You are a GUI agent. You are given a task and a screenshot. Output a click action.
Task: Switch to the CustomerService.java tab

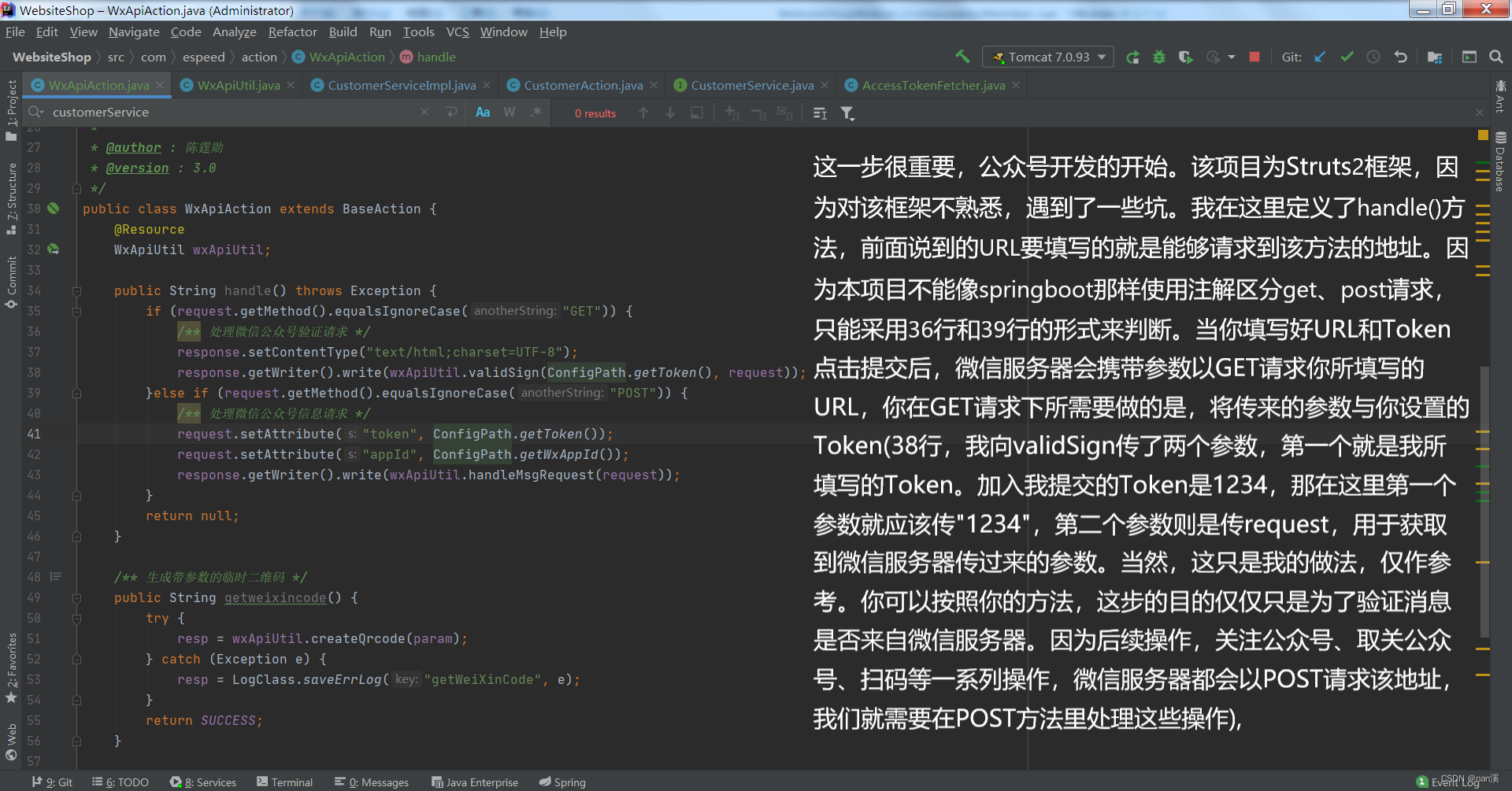752,85
